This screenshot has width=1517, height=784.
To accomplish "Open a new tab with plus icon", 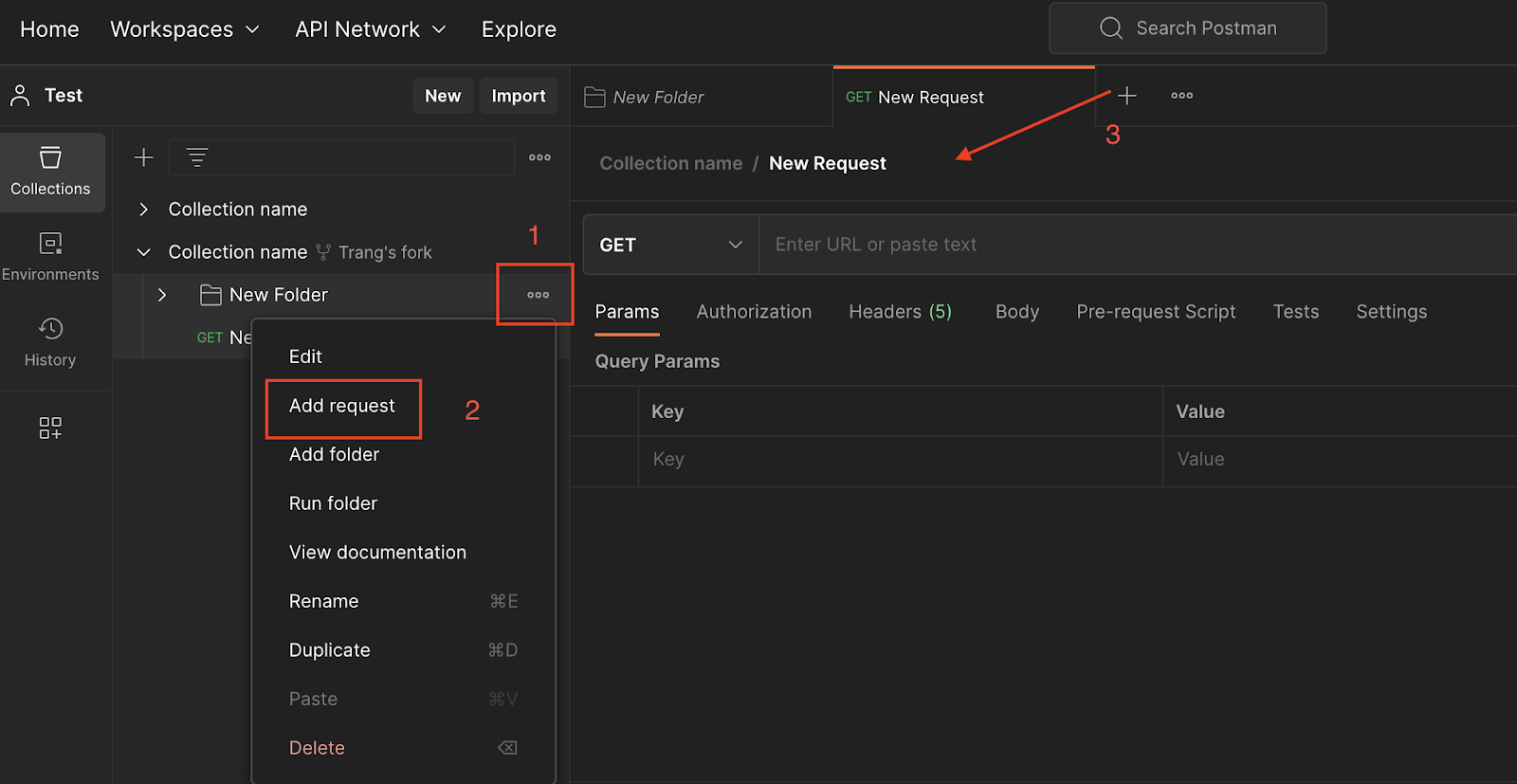I will 1127,96.
